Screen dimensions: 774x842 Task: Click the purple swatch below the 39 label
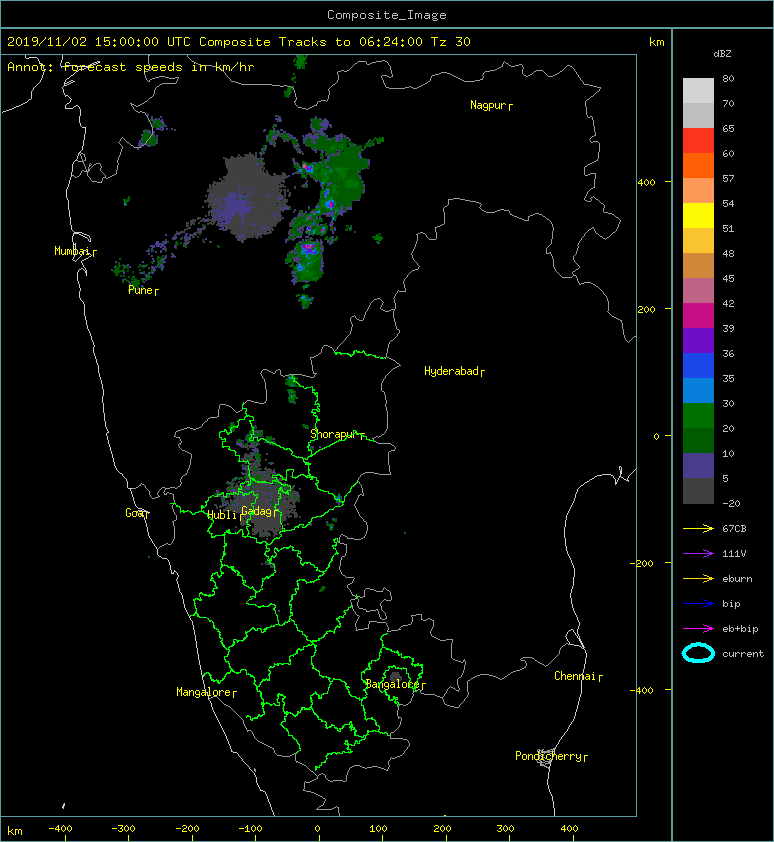pos(698,340)
